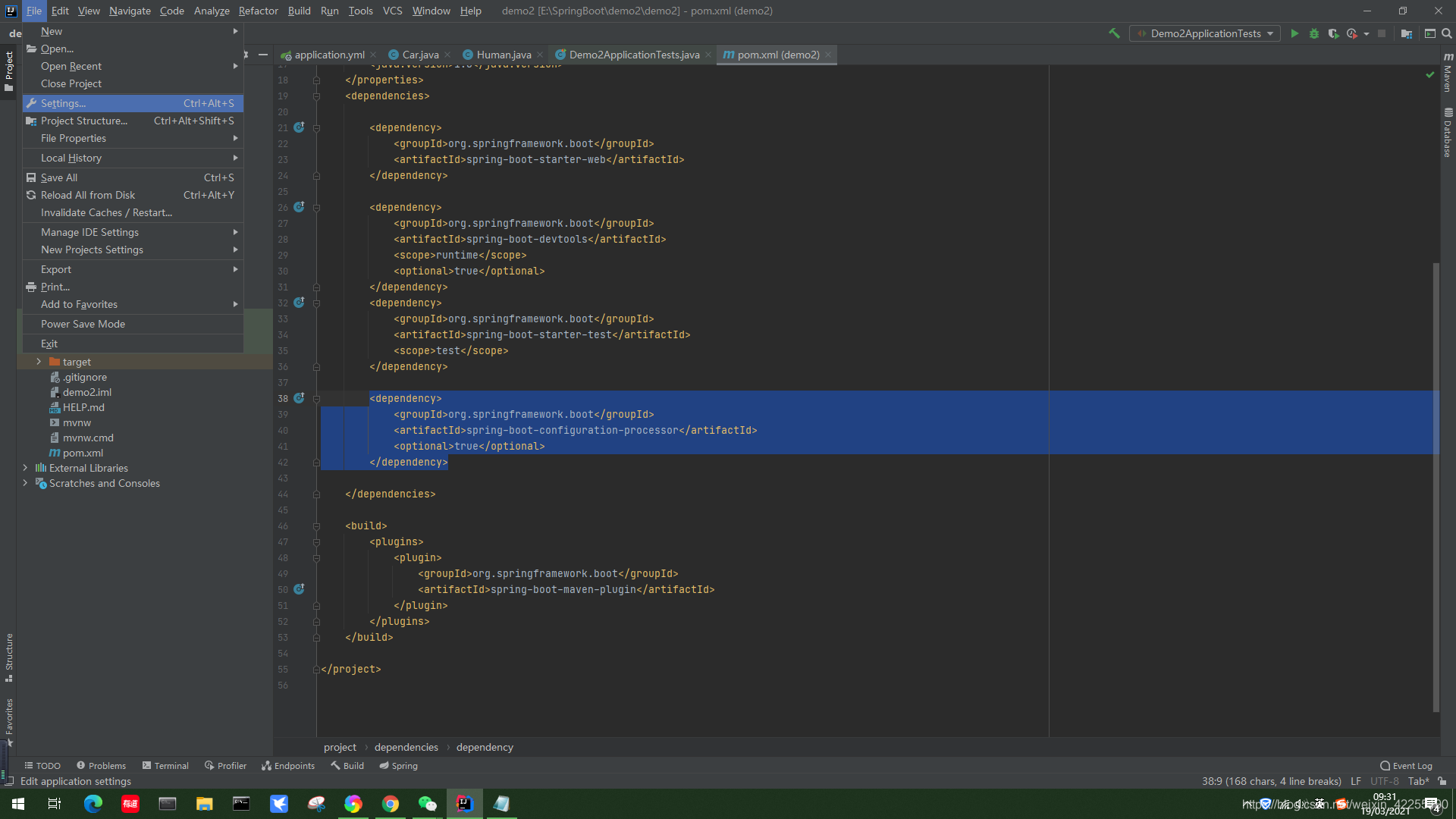Collapse the editor panel with the hide icon
The width and height of the screenshot is (1456, 819).
263,55
